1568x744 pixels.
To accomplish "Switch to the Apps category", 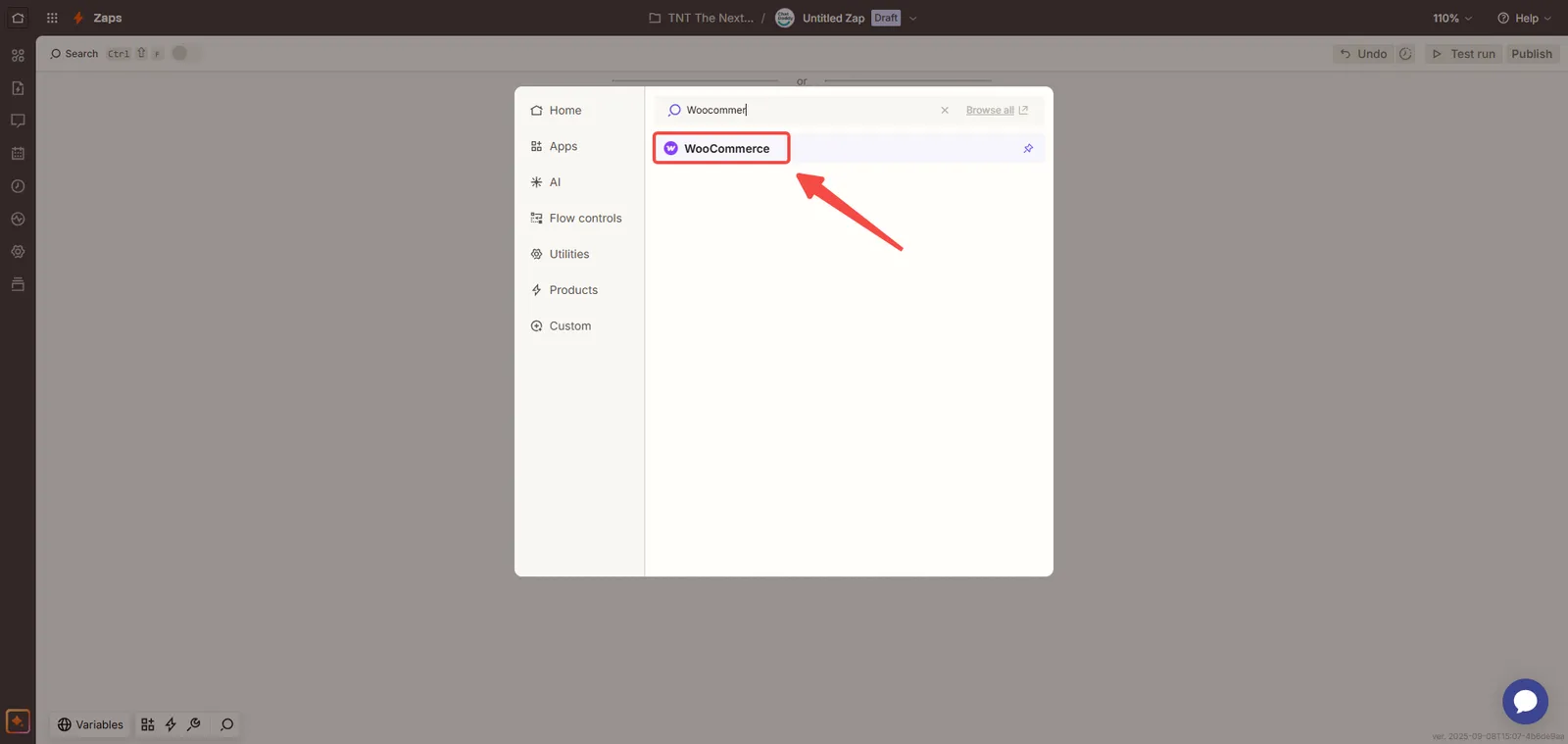I will click(563, 147).
